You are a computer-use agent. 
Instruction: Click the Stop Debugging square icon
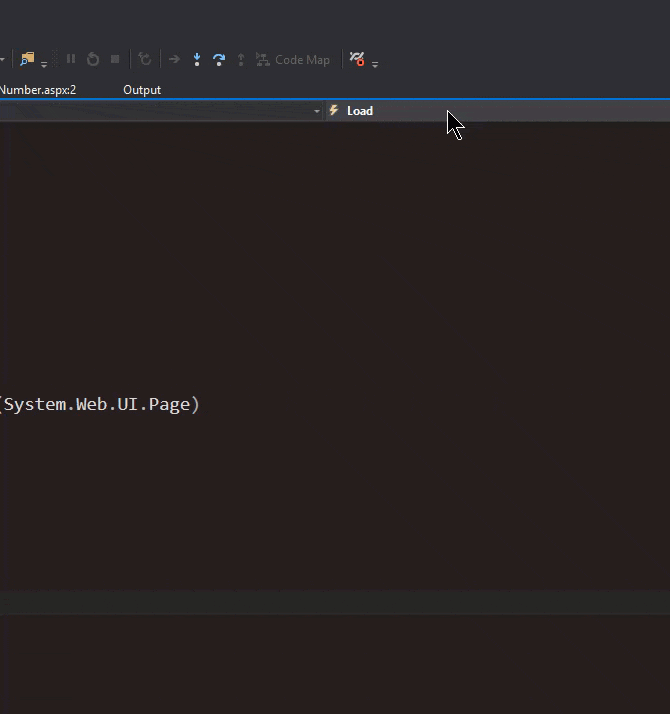[x=115, y=59]
